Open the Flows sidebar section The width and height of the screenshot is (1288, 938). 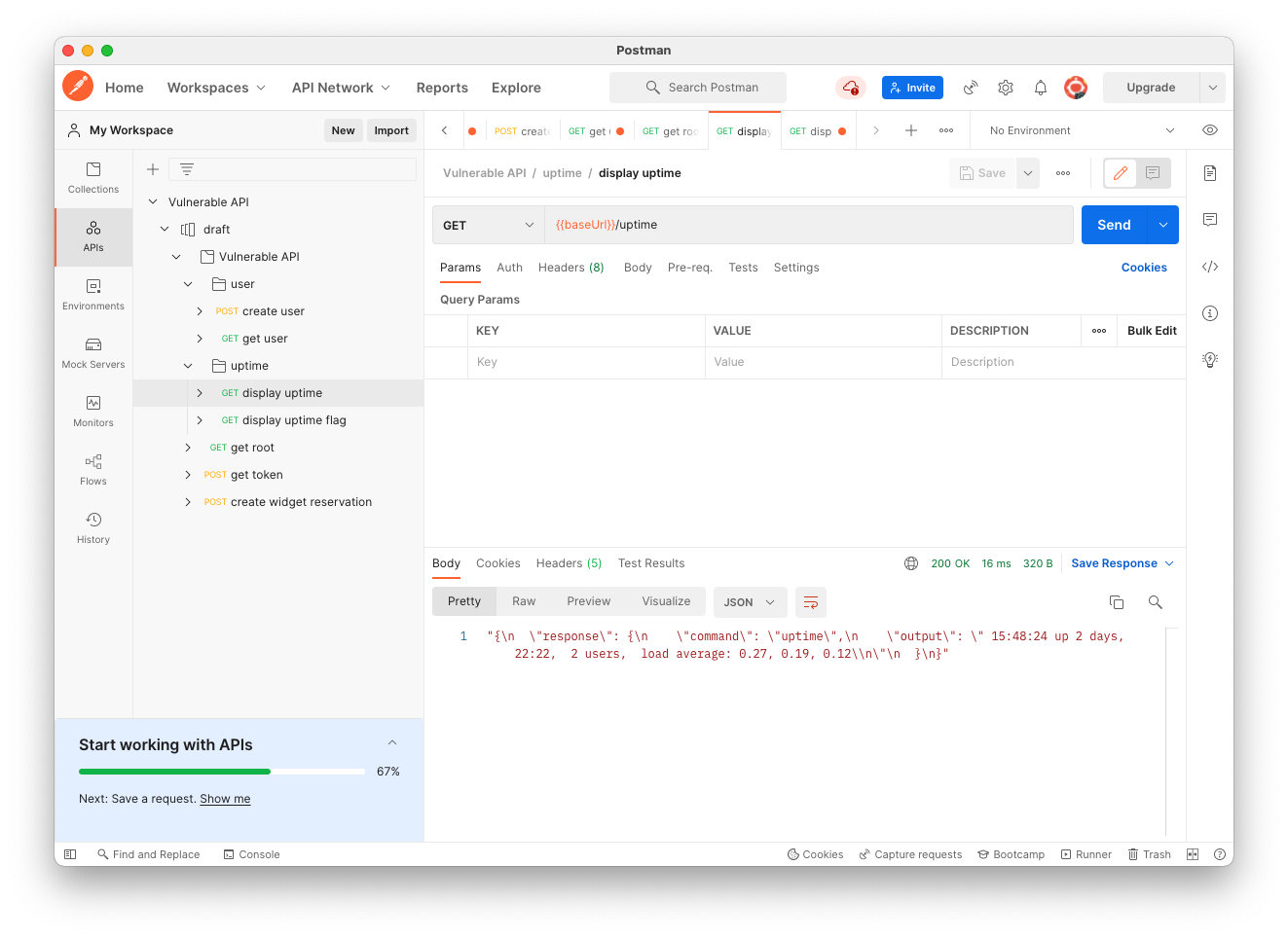click(93, 470)
